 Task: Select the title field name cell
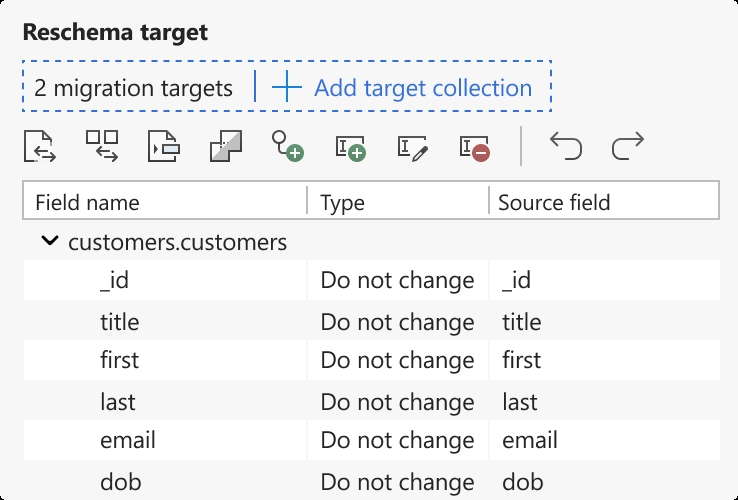pyautogui.click(x=165, y=322)
